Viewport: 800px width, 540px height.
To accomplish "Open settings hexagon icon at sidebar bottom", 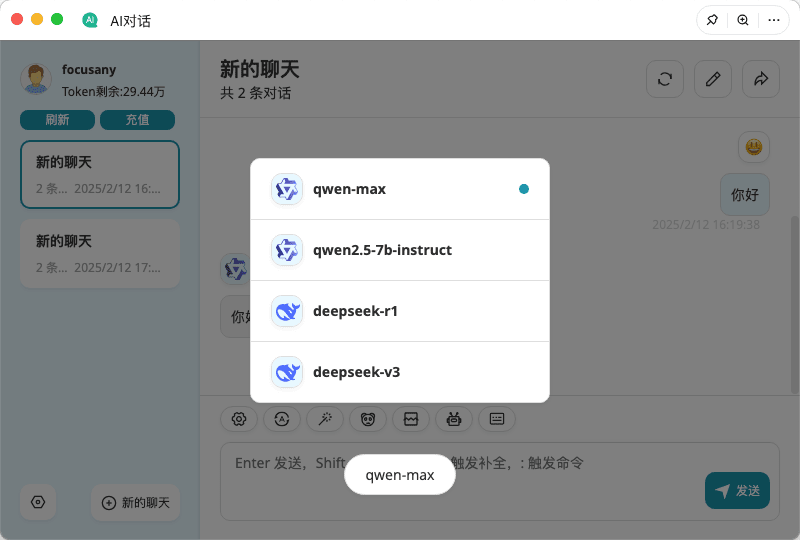I will pyautogui.click(x=38, y=502).
